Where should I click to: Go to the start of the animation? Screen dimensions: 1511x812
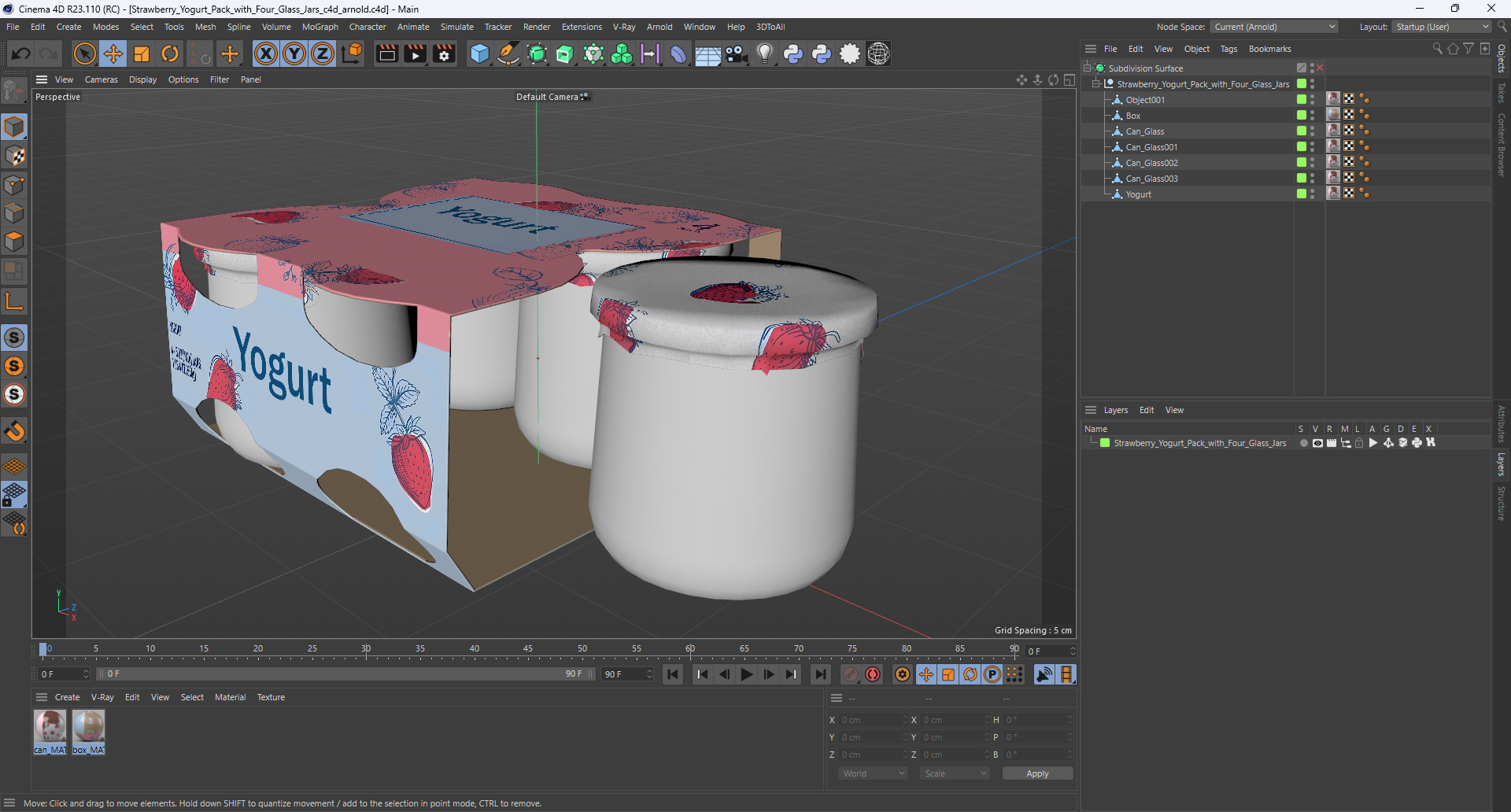(x=673, y=674)
